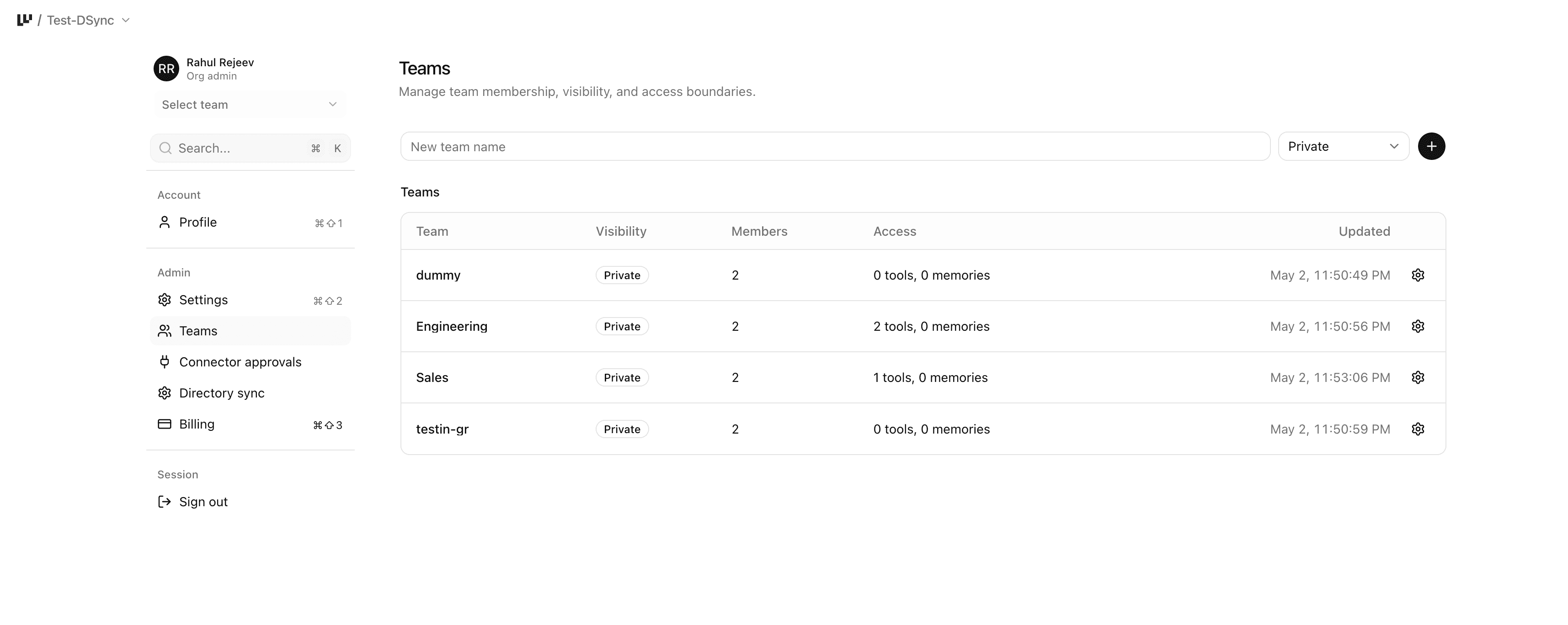Viewport: 1568px width, 625px height.
Task: Open settings gear for dummy team
Action: point(1418,275)
